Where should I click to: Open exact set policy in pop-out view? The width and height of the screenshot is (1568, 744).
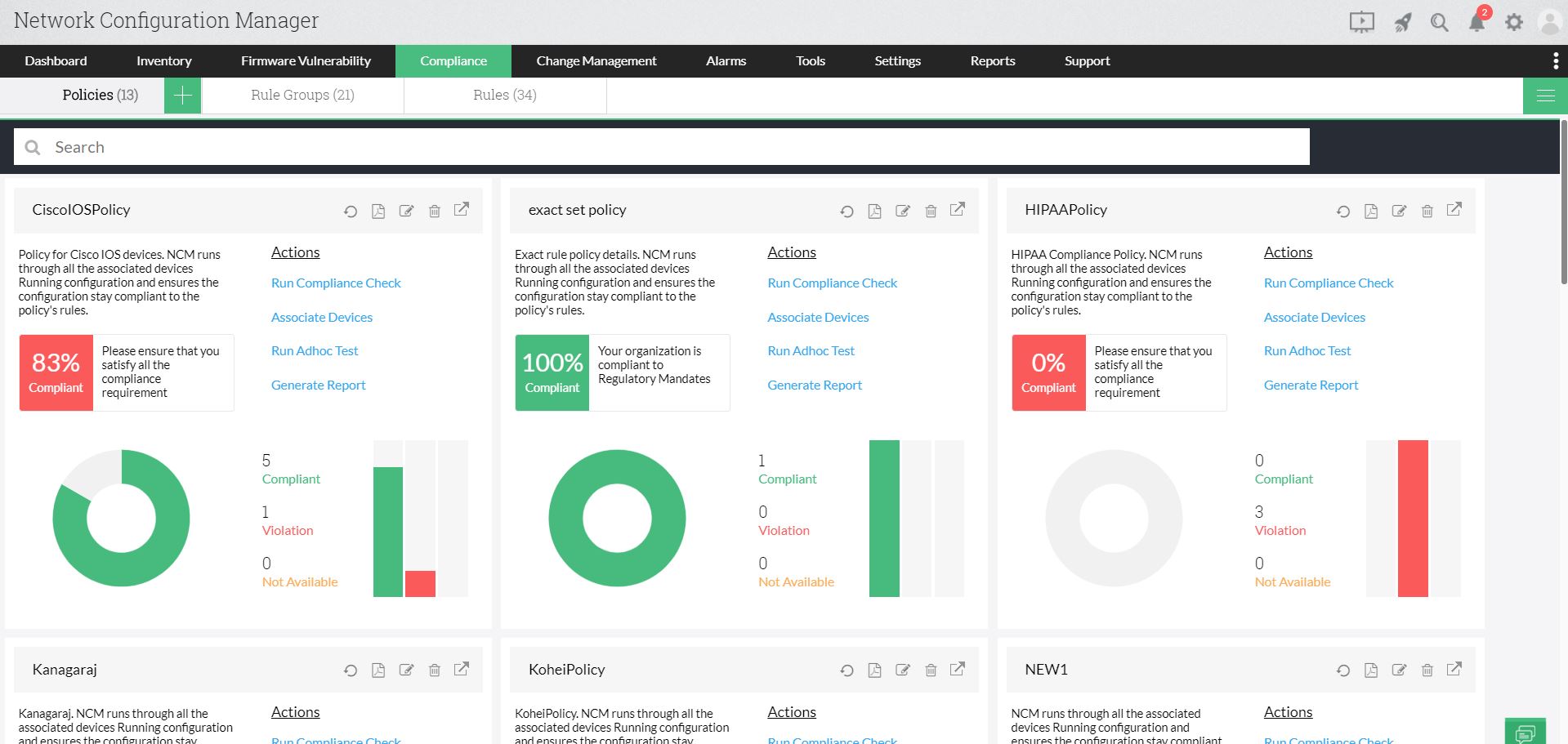(x=958, y=209)
